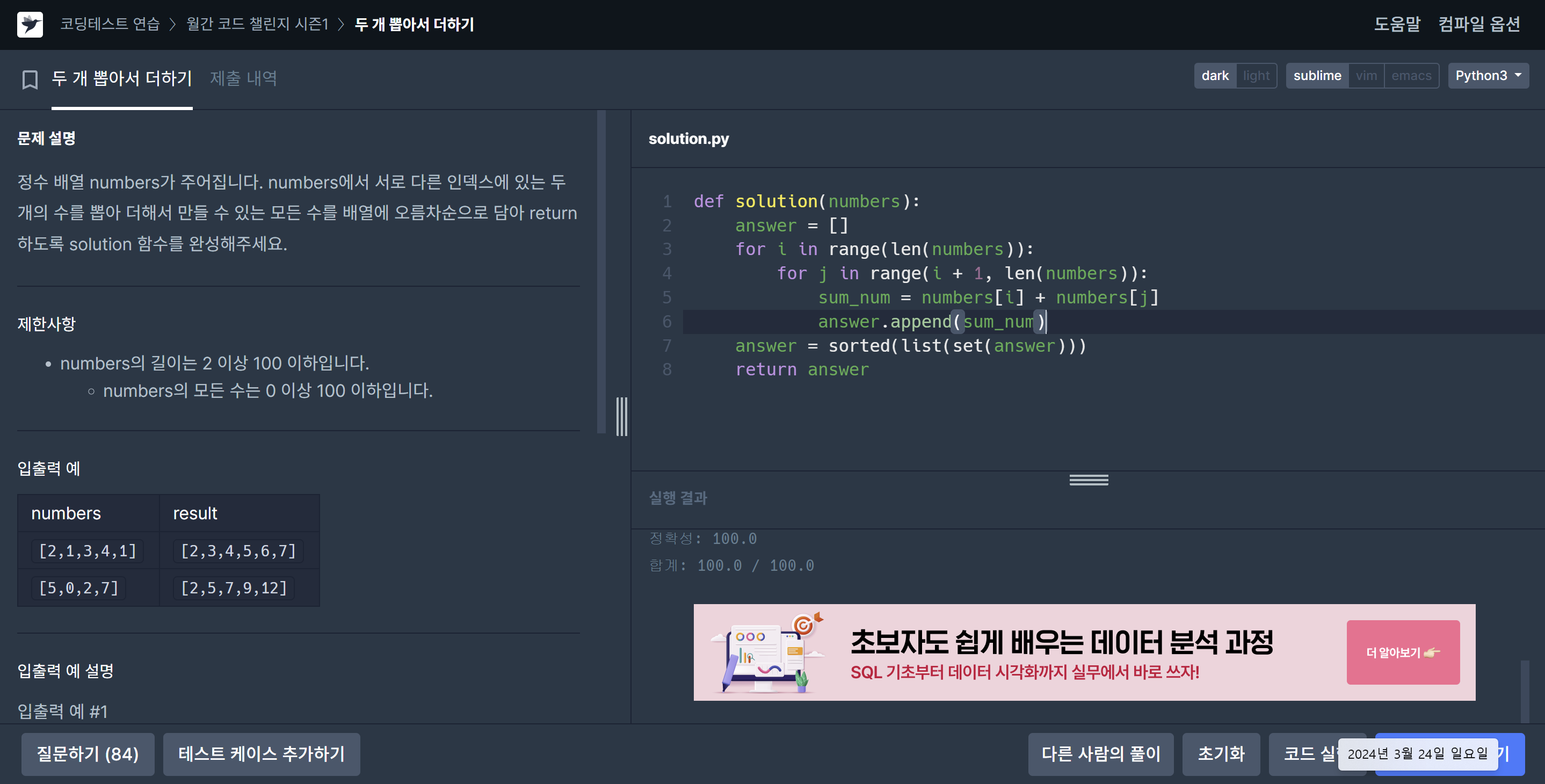Click the vertical panel resize handle
Viewport: 1545px width, 784px height.
[x=621, y=416]
